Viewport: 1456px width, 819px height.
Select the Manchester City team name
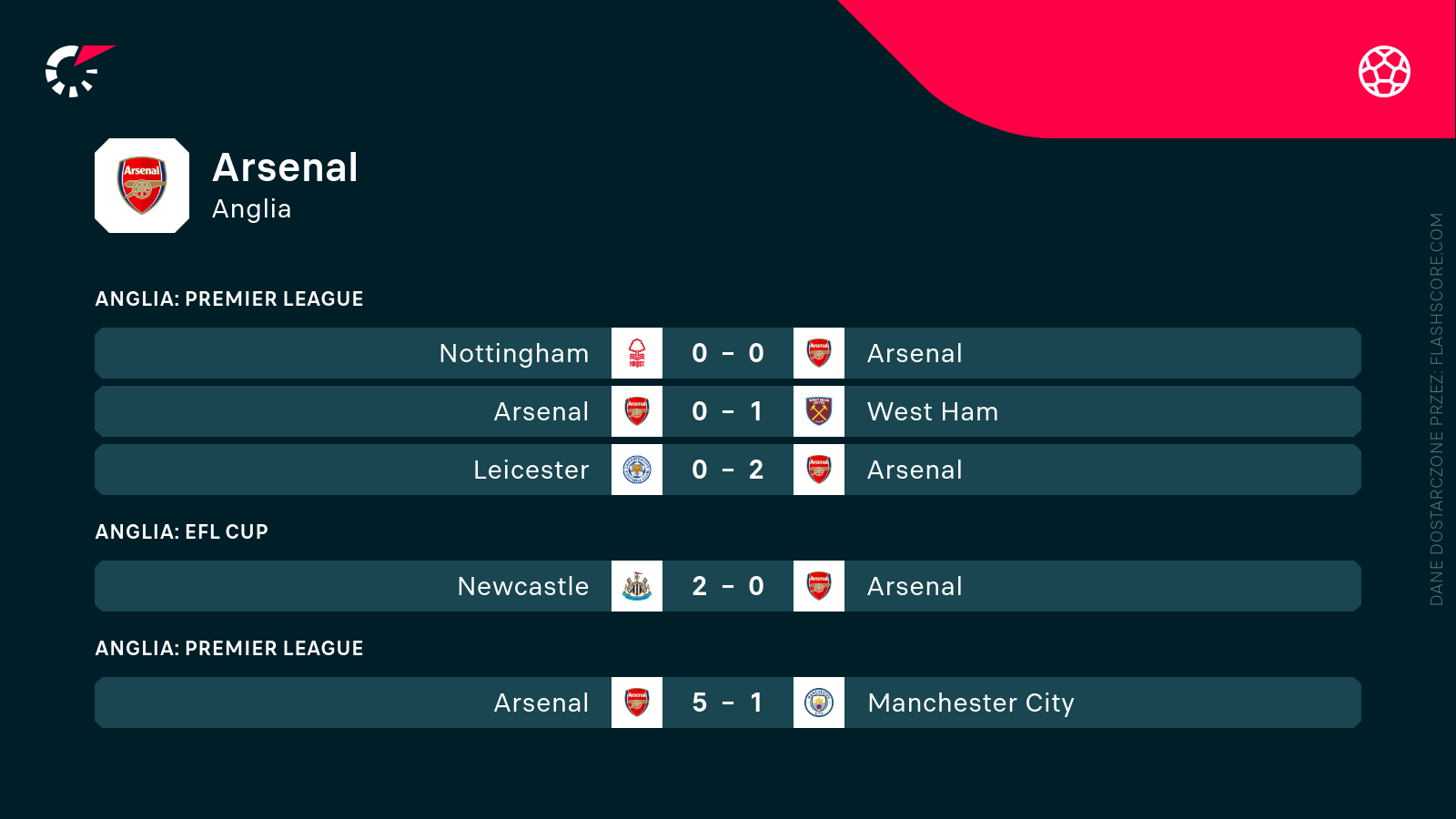(971, 703)
